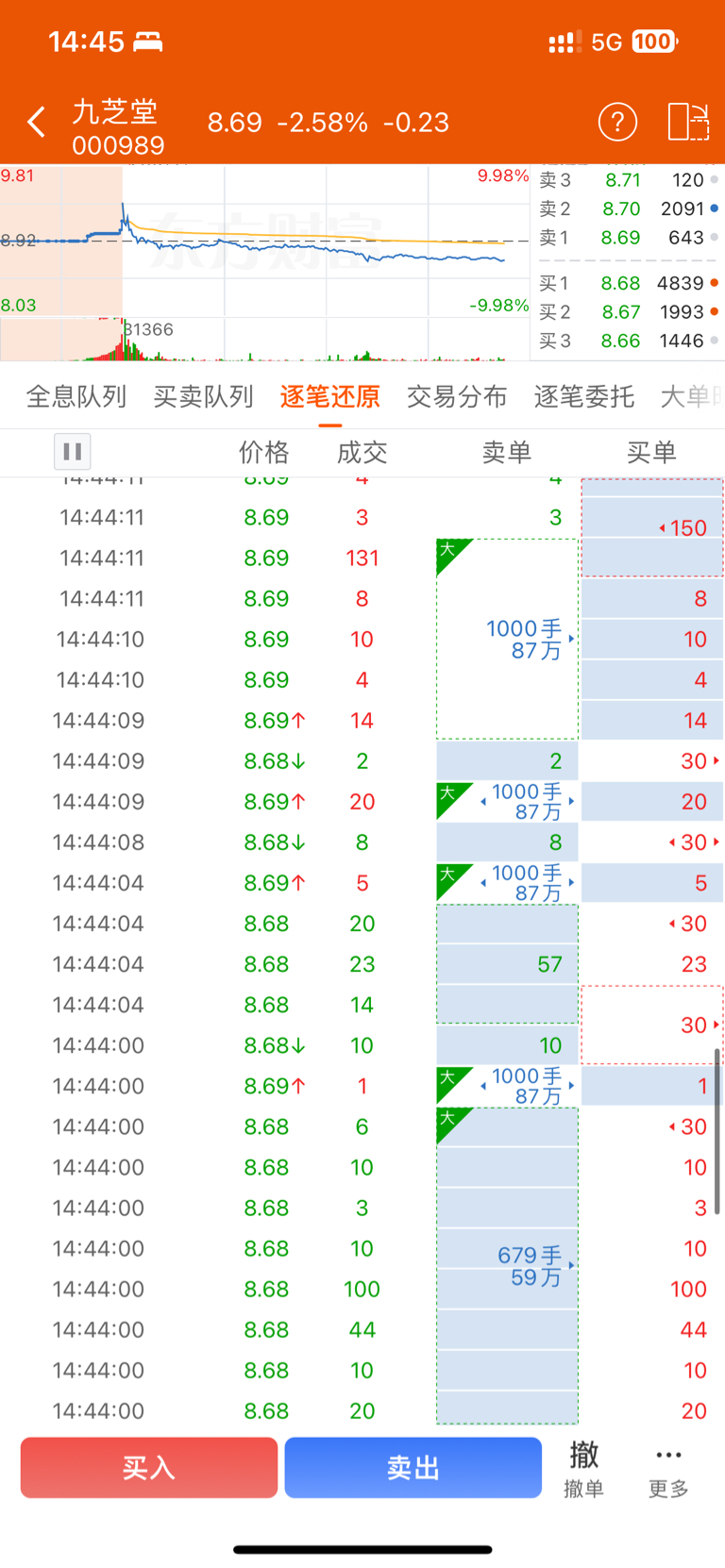Tap the status bar time 14:45
This screenshot has height=1568, width=725.
pos(86,42)
